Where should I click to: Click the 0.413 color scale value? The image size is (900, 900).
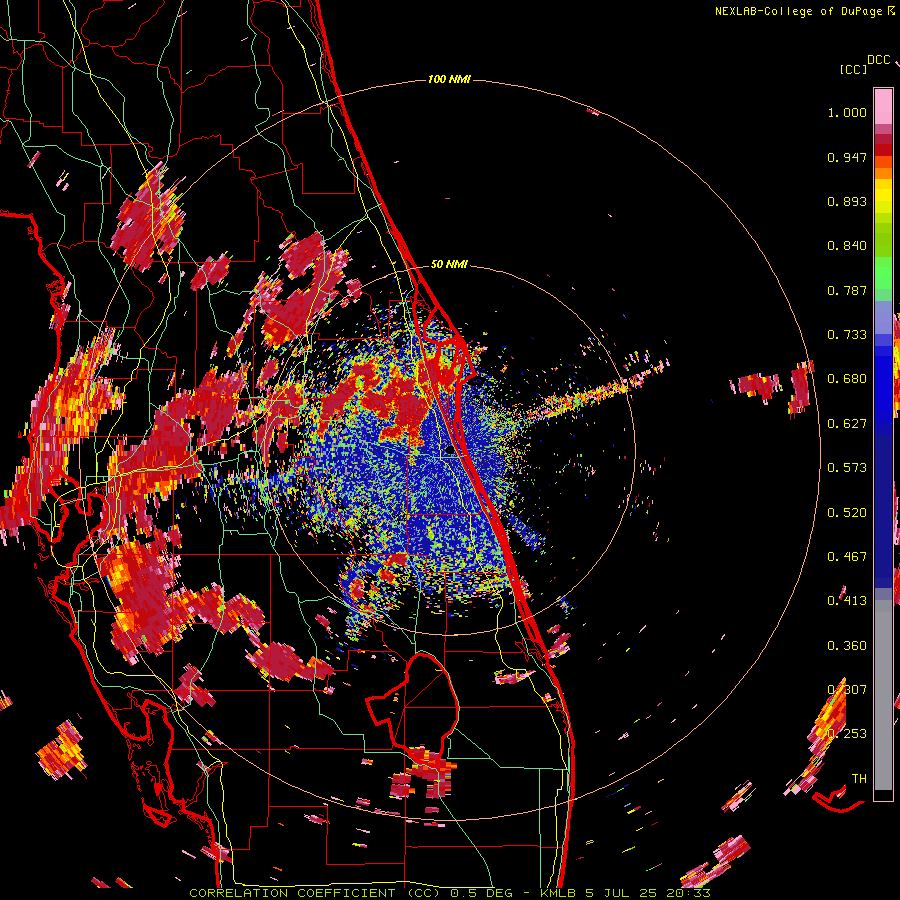click(x=847, y=601)
